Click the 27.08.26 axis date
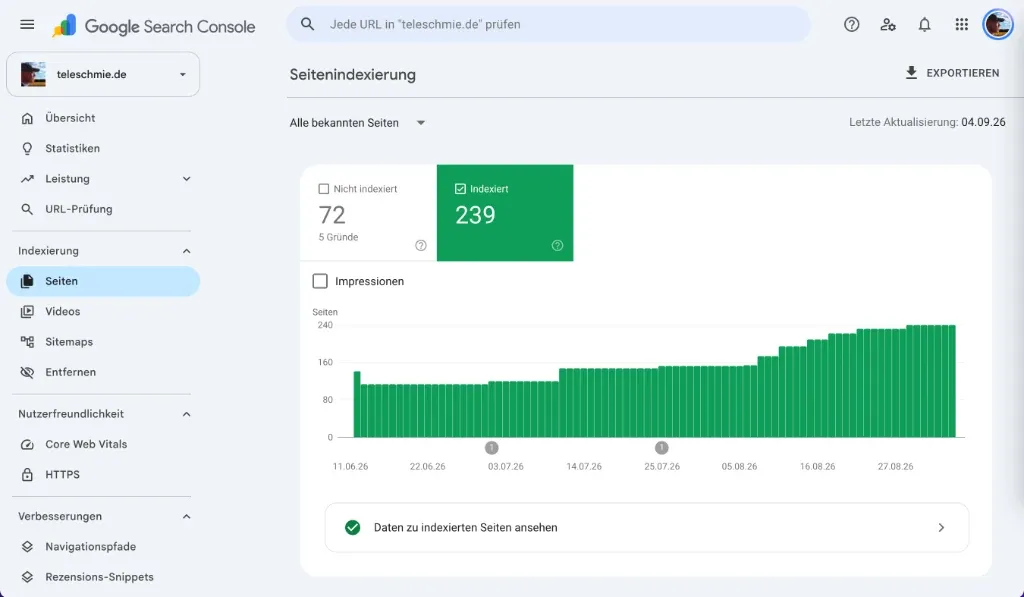This screenshot has width=1024, height=597. 895,466
